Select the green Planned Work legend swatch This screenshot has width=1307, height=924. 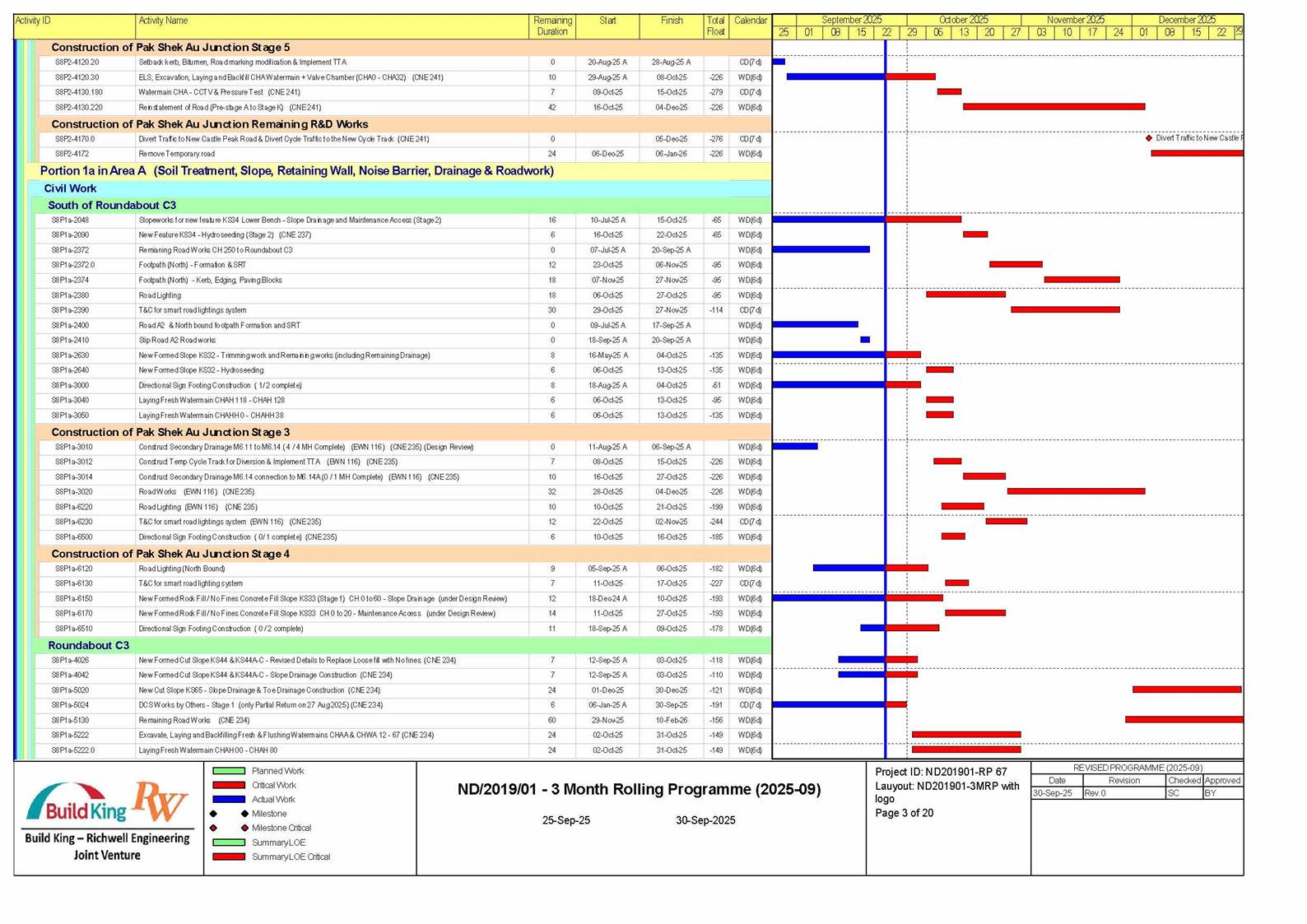click(229, 771)
